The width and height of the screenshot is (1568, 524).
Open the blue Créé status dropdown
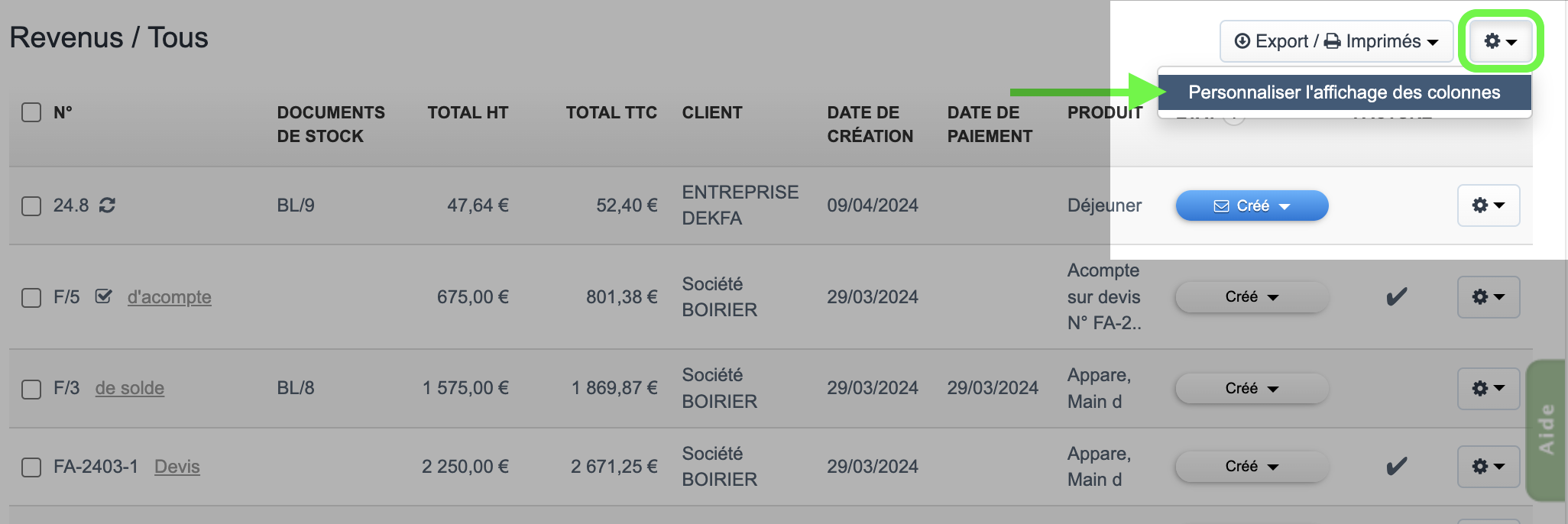[x=1252, y=205]
